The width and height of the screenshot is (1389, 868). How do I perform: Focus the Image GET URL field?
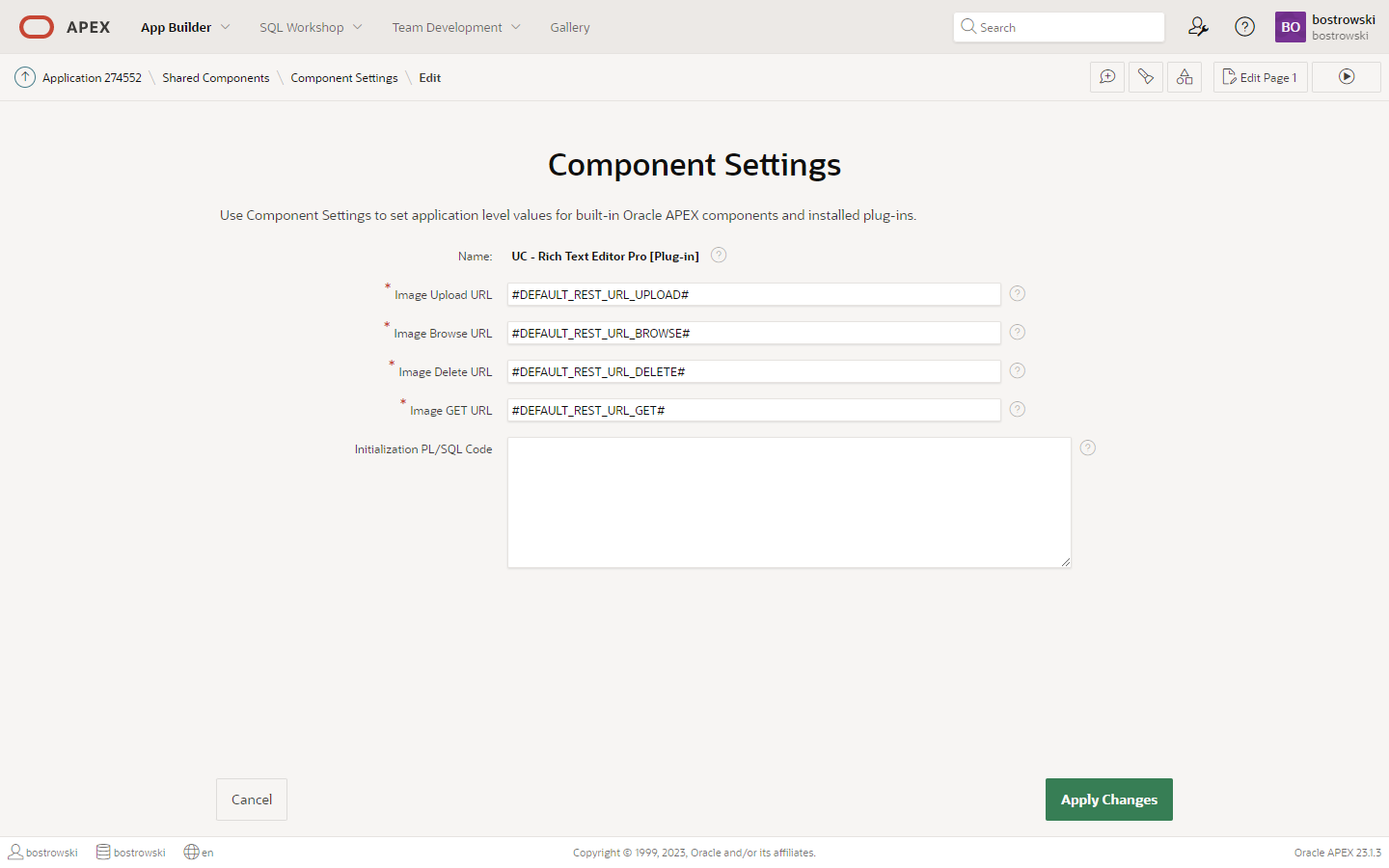(x=754, y=410)
